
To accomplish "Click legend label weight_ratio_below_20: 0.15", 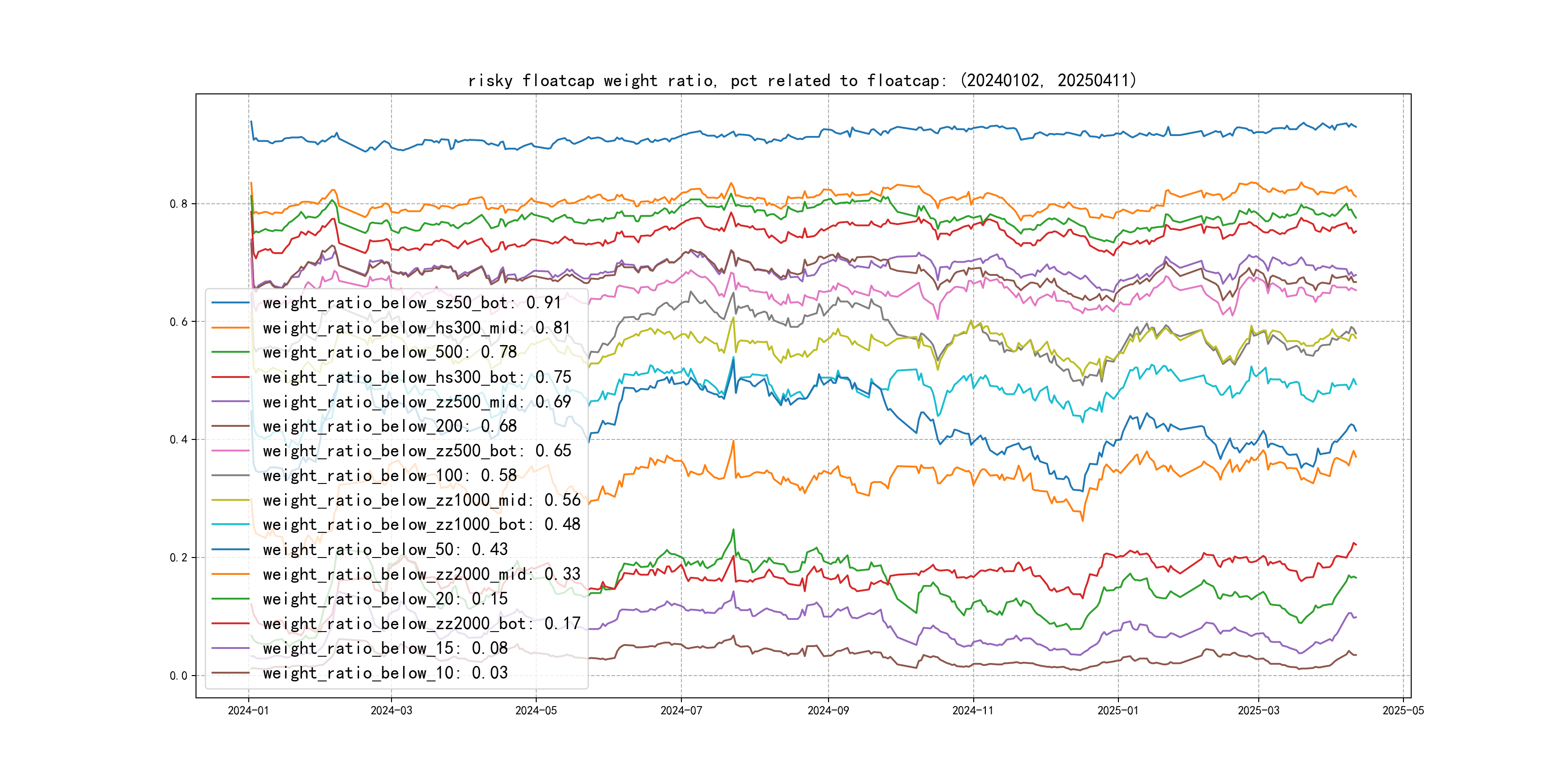I will tap(385, 599).
